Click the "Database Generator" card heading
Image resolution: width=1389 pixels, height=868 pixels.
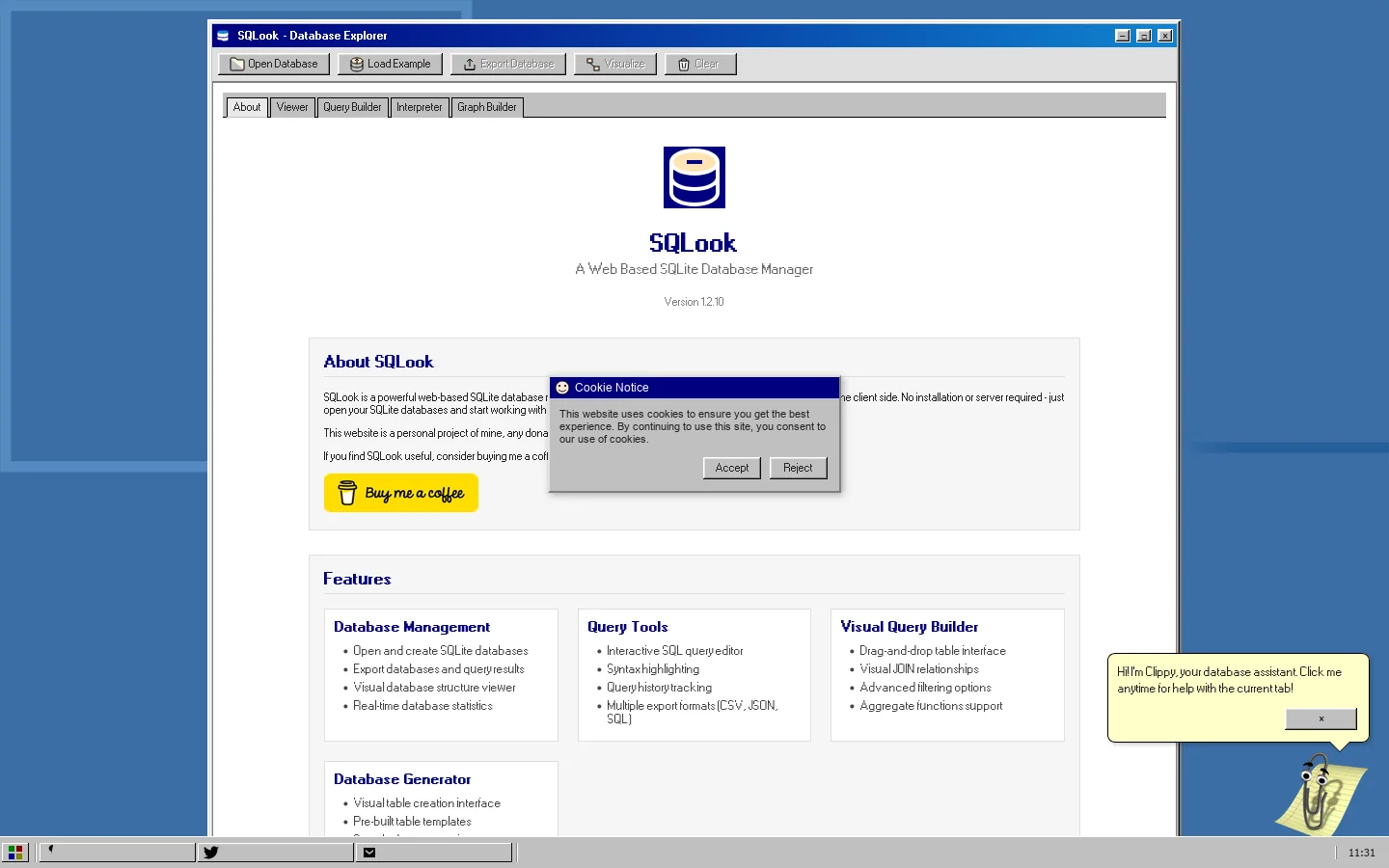pyautogui.click(x=402, y=779)
